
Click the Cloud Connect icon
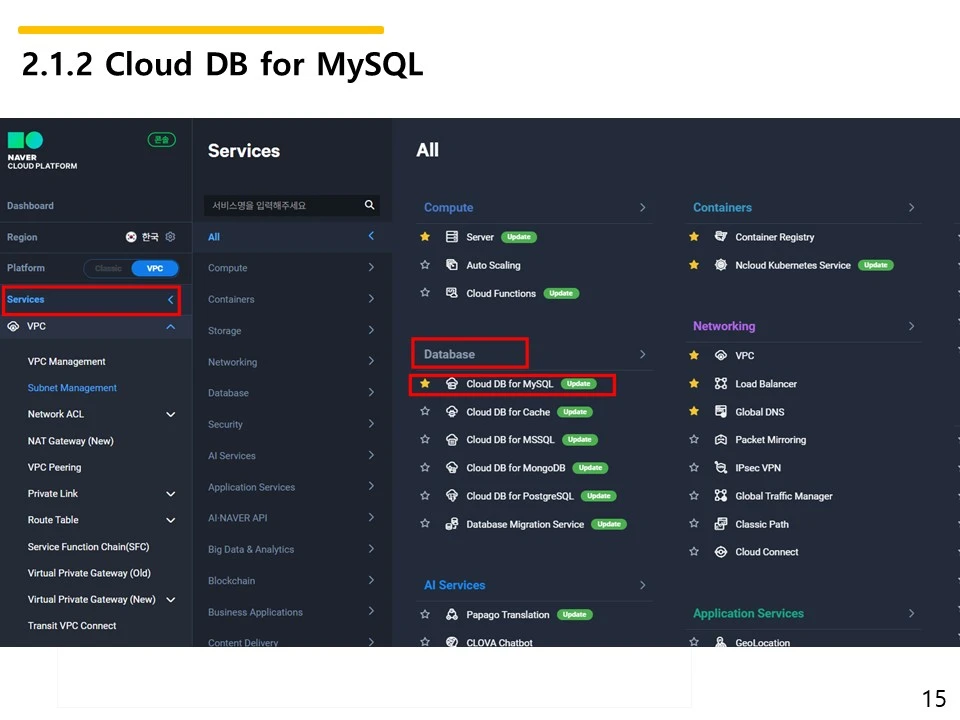coord(721,552)
